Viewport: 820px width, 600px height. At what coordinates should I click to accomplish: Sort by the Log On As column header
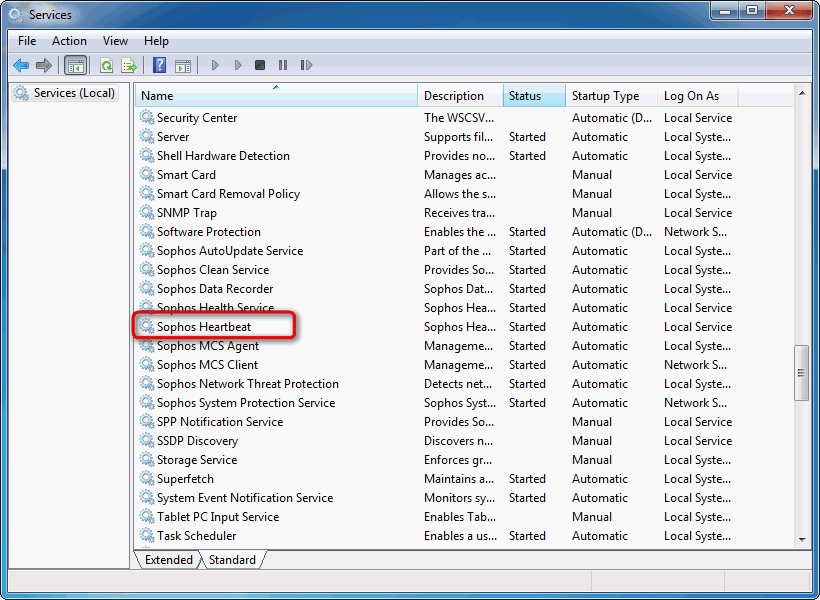click(697, 96)
